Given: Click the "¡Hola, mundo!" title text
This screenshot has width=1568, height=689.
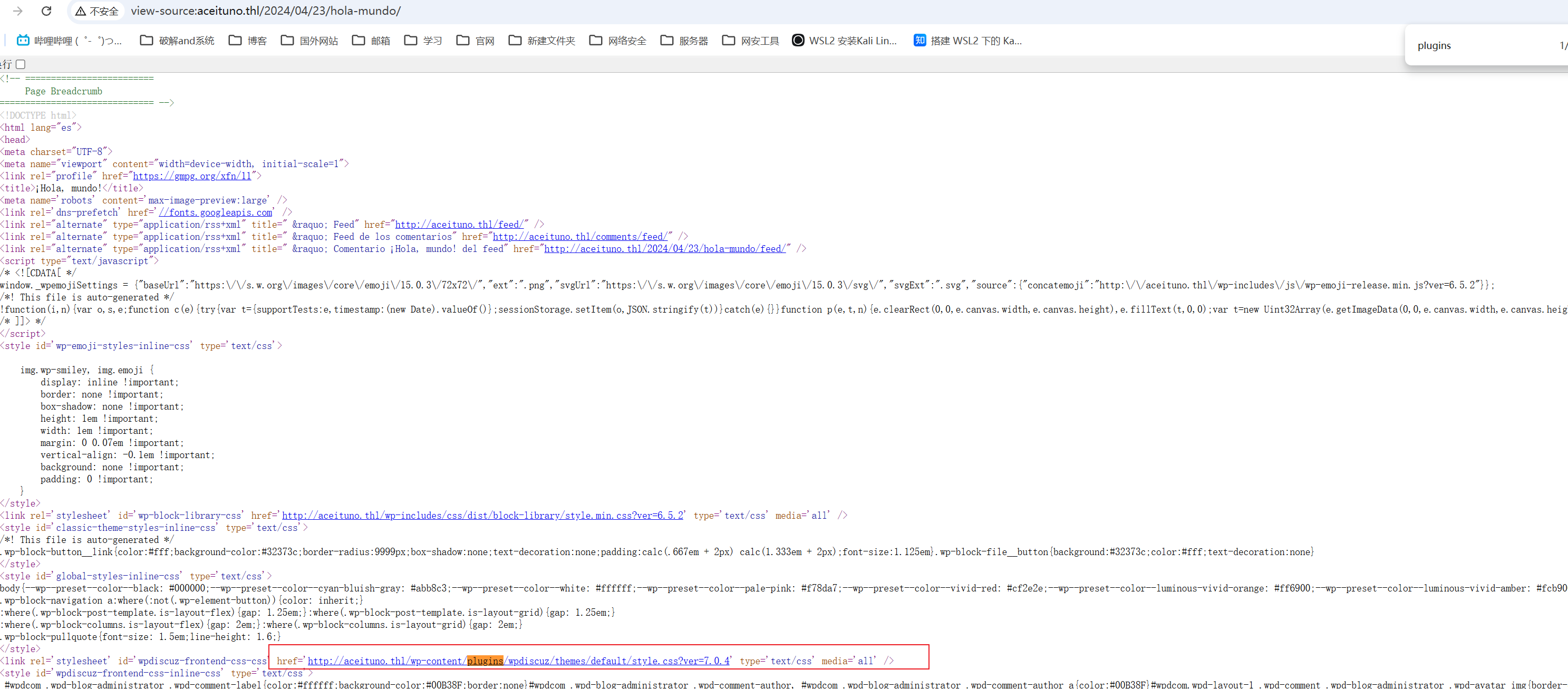Looking at the screenshot, I should (69, 188).
